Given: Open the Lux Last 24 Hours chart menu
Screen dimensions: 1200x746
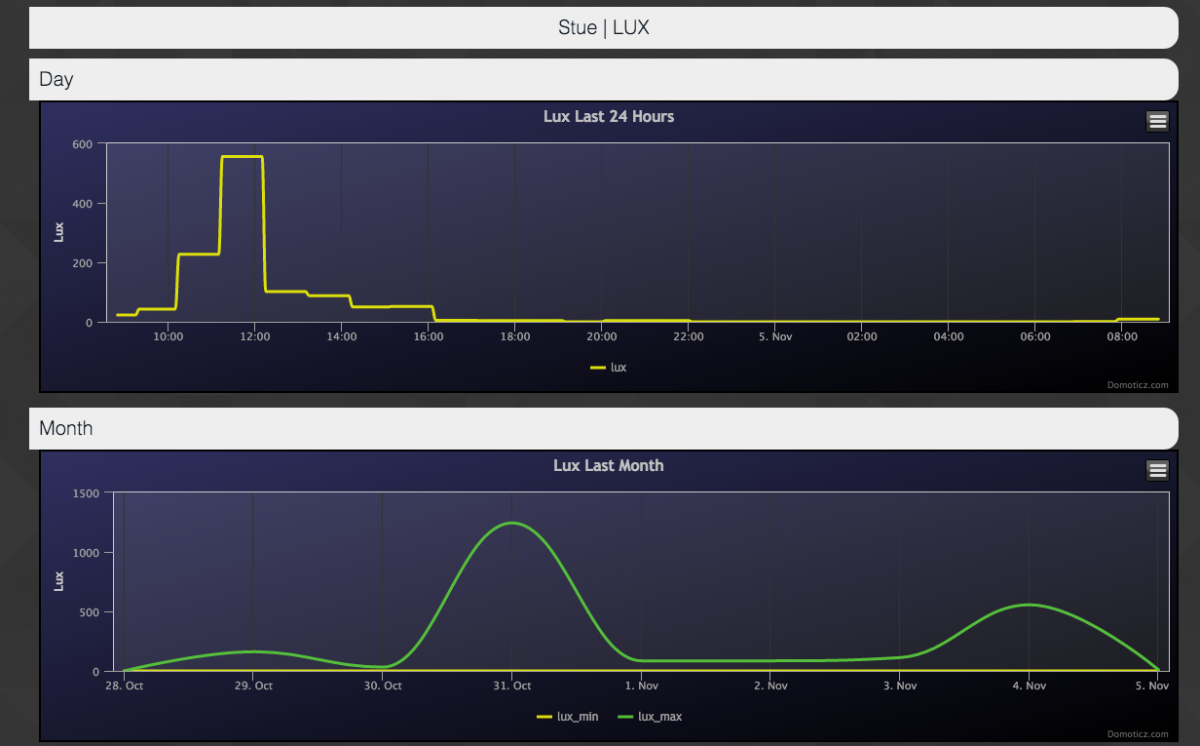Looking at the screenshot, I should [x=1157, y=121].
